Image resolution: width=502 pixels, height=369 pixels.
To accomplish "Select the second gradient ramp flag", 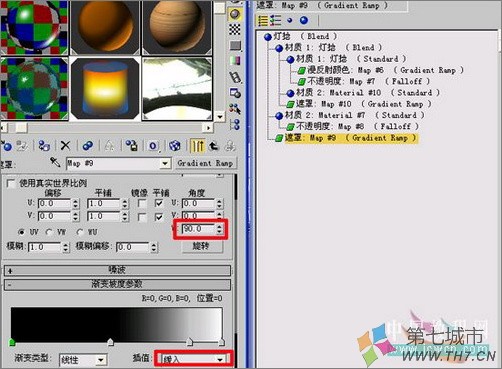I will click(x=110, y=342).
